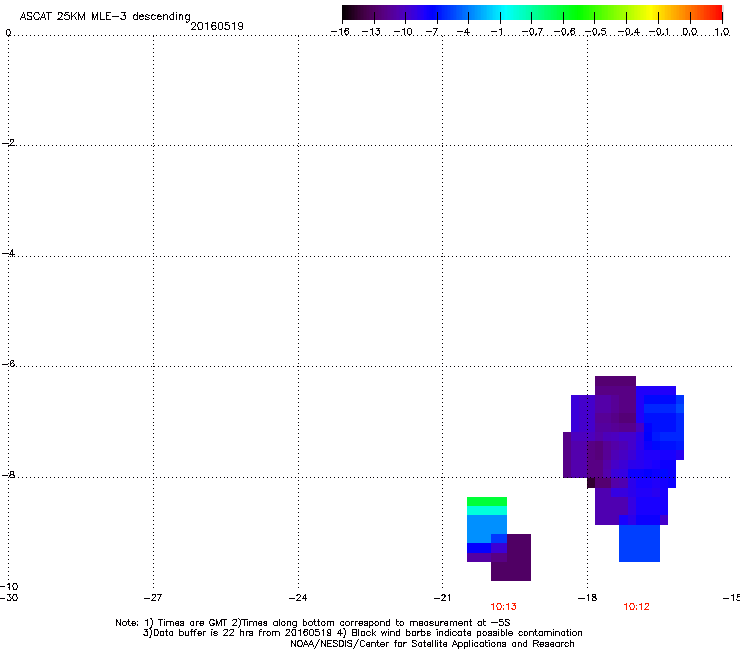Select the date label 20160519
Image resolution: width=740 pixels, height=650 pixels.
pyautogui.click(x=217, y=26)
